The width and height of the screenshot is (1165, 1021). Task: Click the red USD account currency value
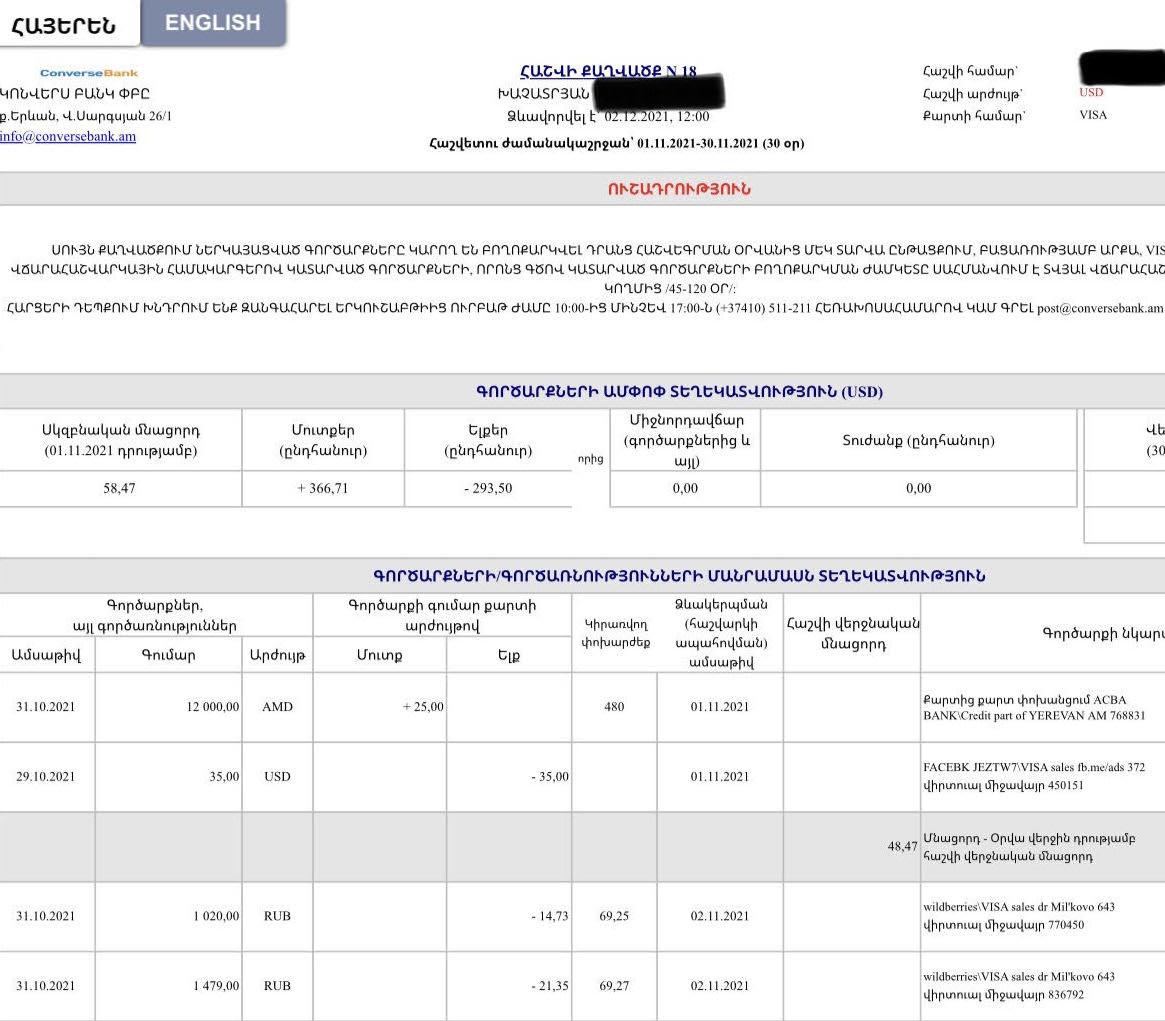1091,92
